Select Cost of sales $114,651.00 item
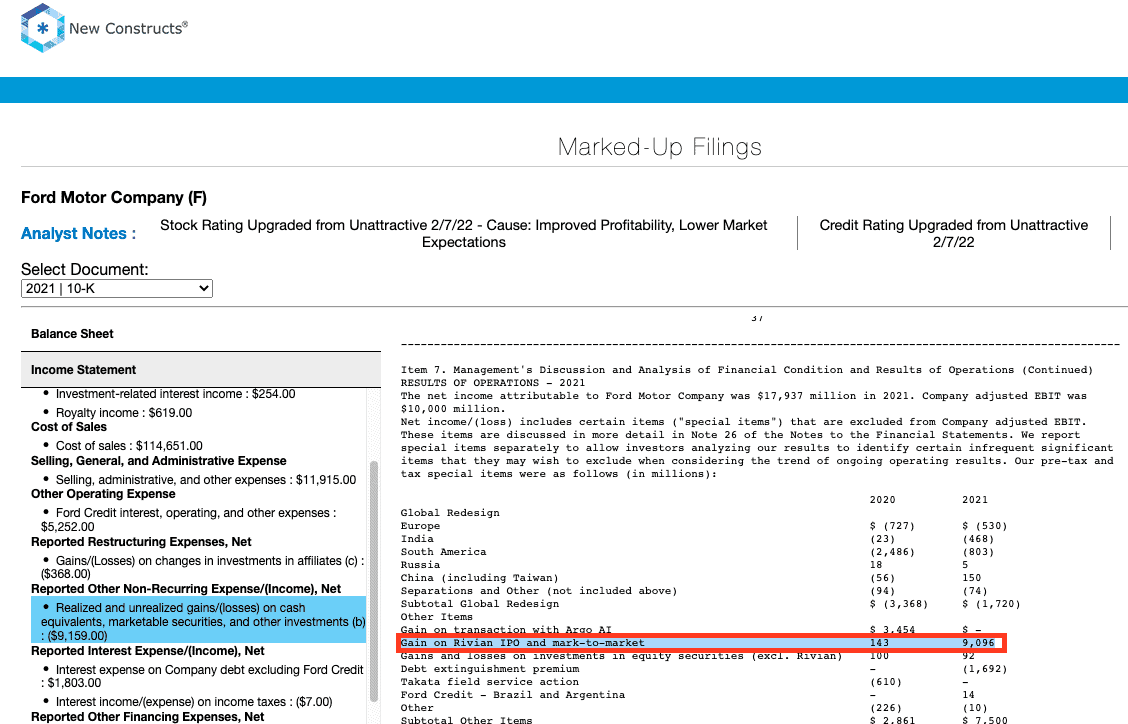Screen dimensions: 1128x724 click(129, 446)
